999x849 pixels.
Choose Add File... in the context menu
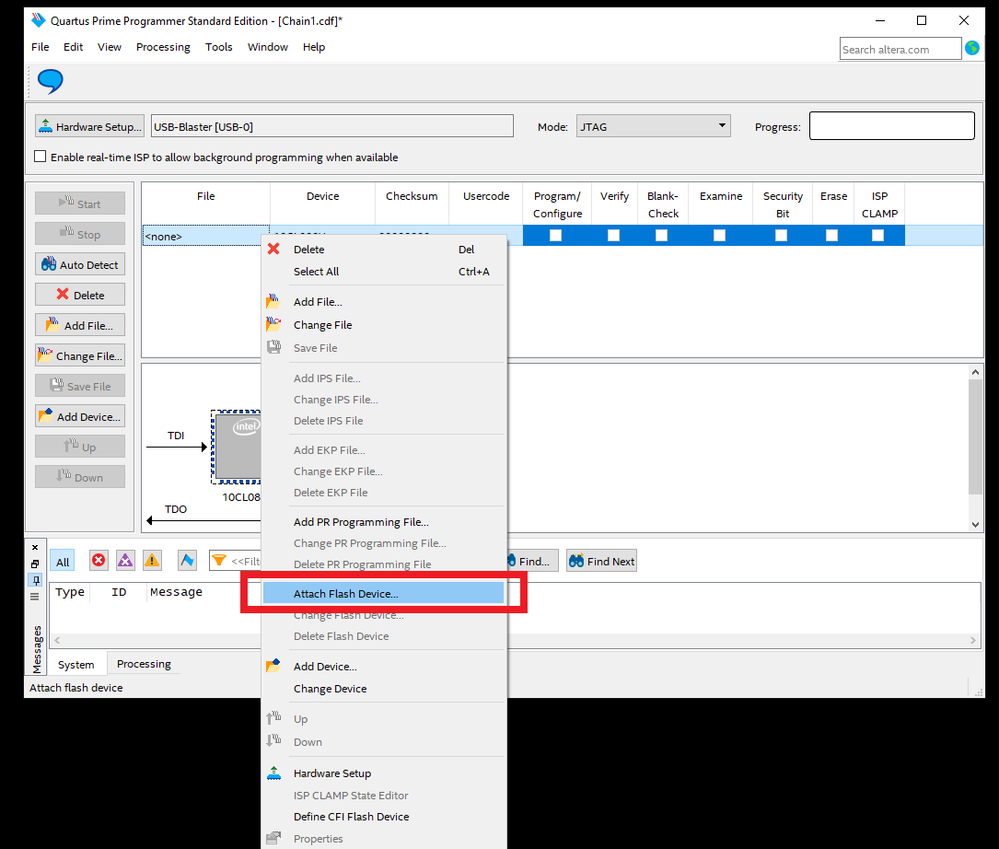(x=384, y=302)
